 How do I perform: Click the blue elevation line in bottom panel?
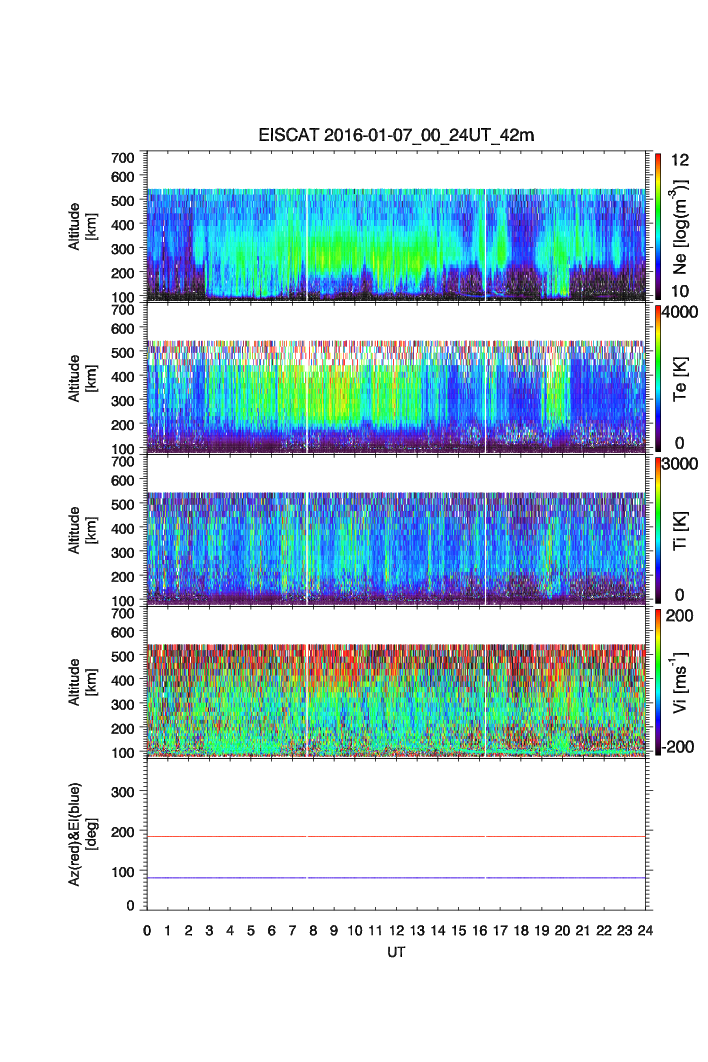(x=396, y=878)
